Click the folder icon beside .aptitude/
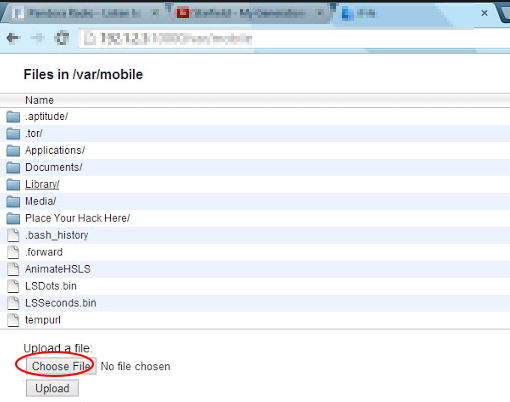510x402 pixels. [x=13, y=117]
